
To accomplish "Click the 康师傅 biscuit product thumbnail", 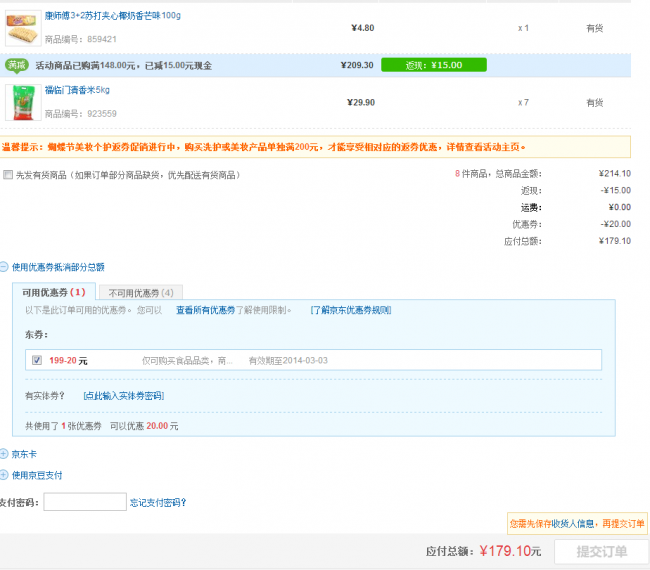I will tap(22, 29).
